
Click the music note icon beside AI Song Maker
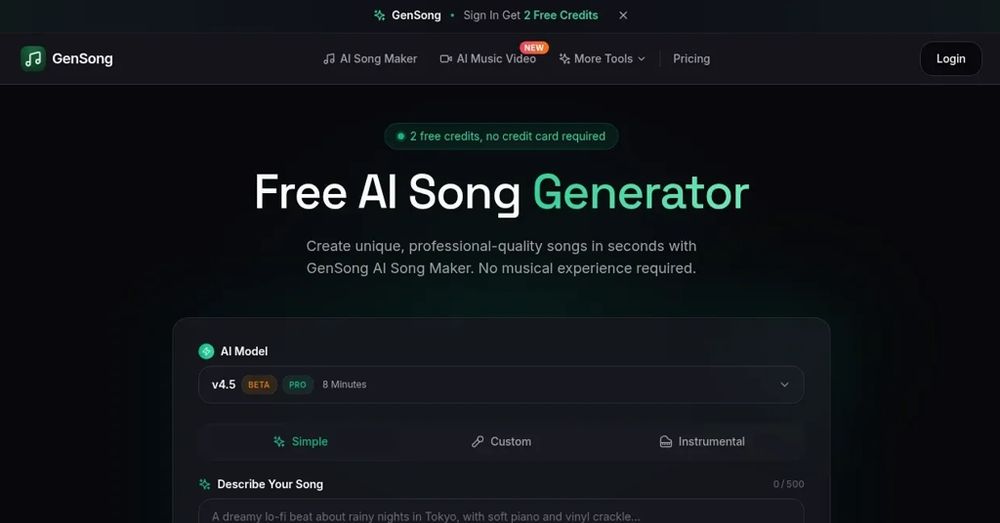(329, 59)
